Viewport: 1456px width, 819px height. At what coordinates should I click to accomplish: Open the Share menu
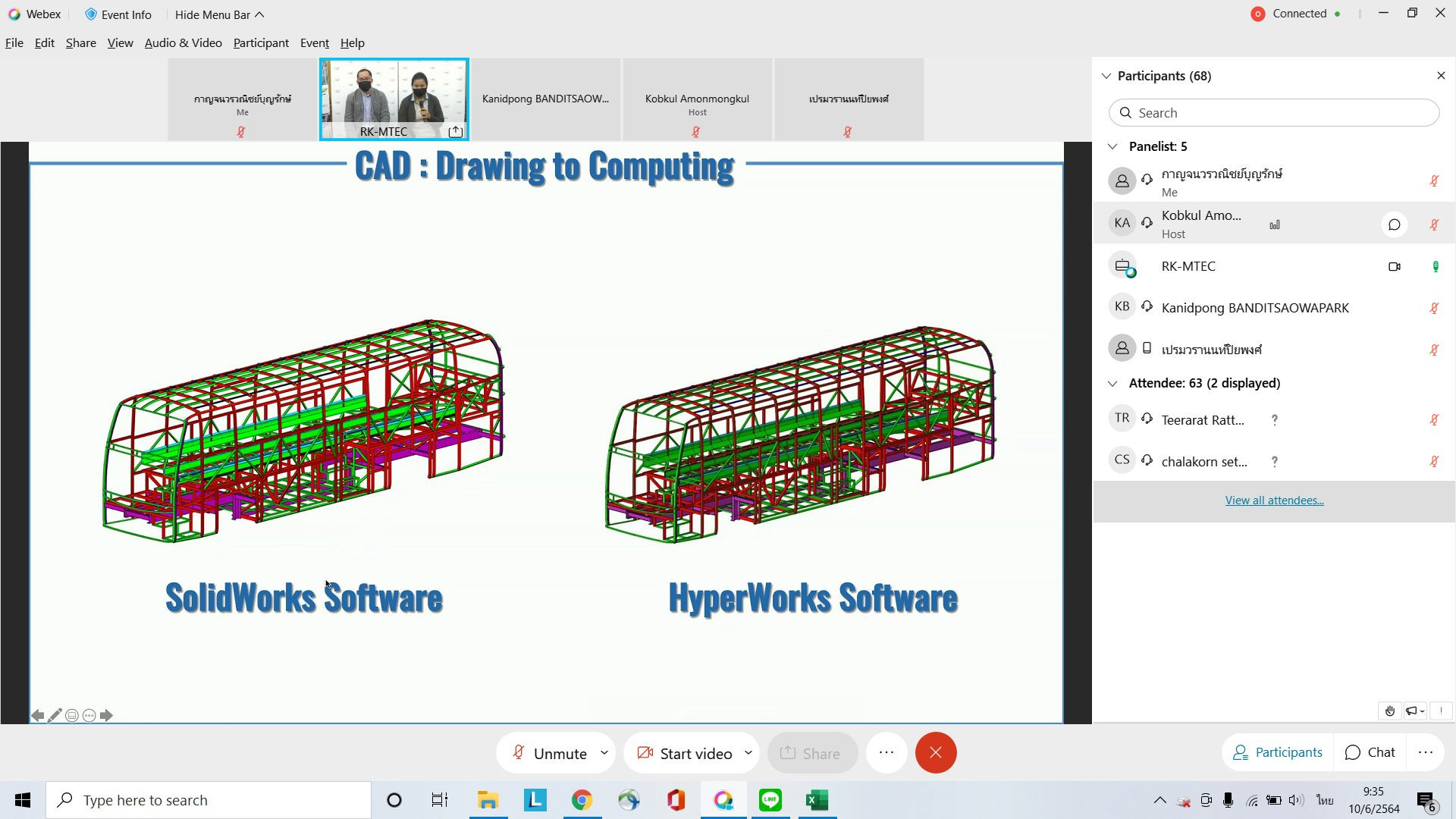(x=81, y=43)
